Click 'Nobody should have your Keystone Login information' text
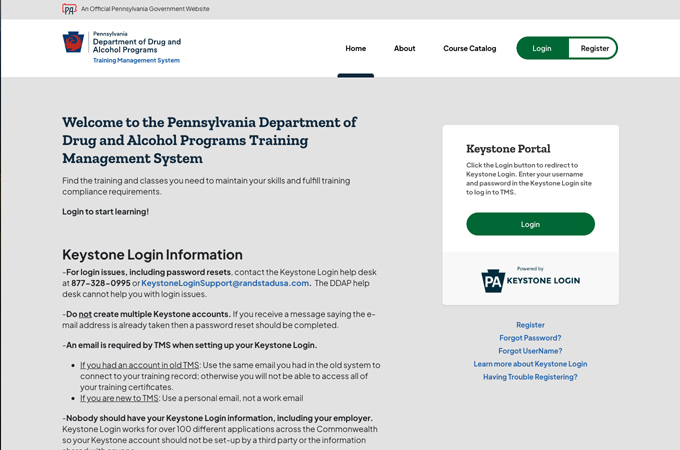680x450 pixels. pyautogui.click(x=217, y=418)
